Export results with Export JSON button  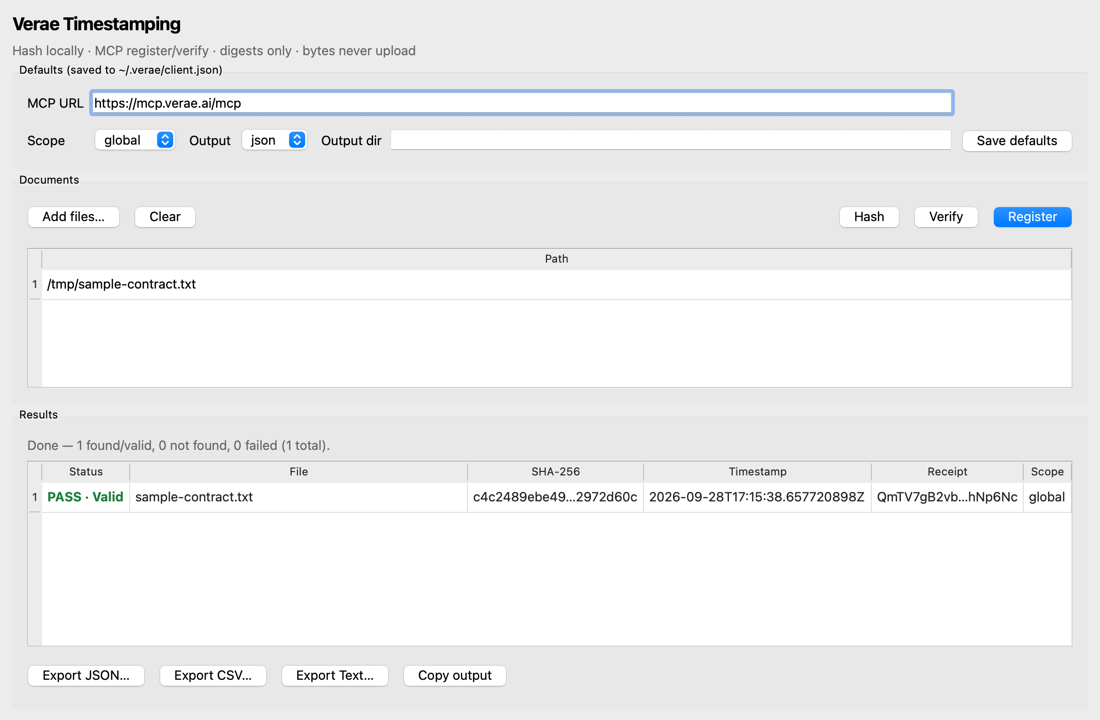click(x=86, y=676)
